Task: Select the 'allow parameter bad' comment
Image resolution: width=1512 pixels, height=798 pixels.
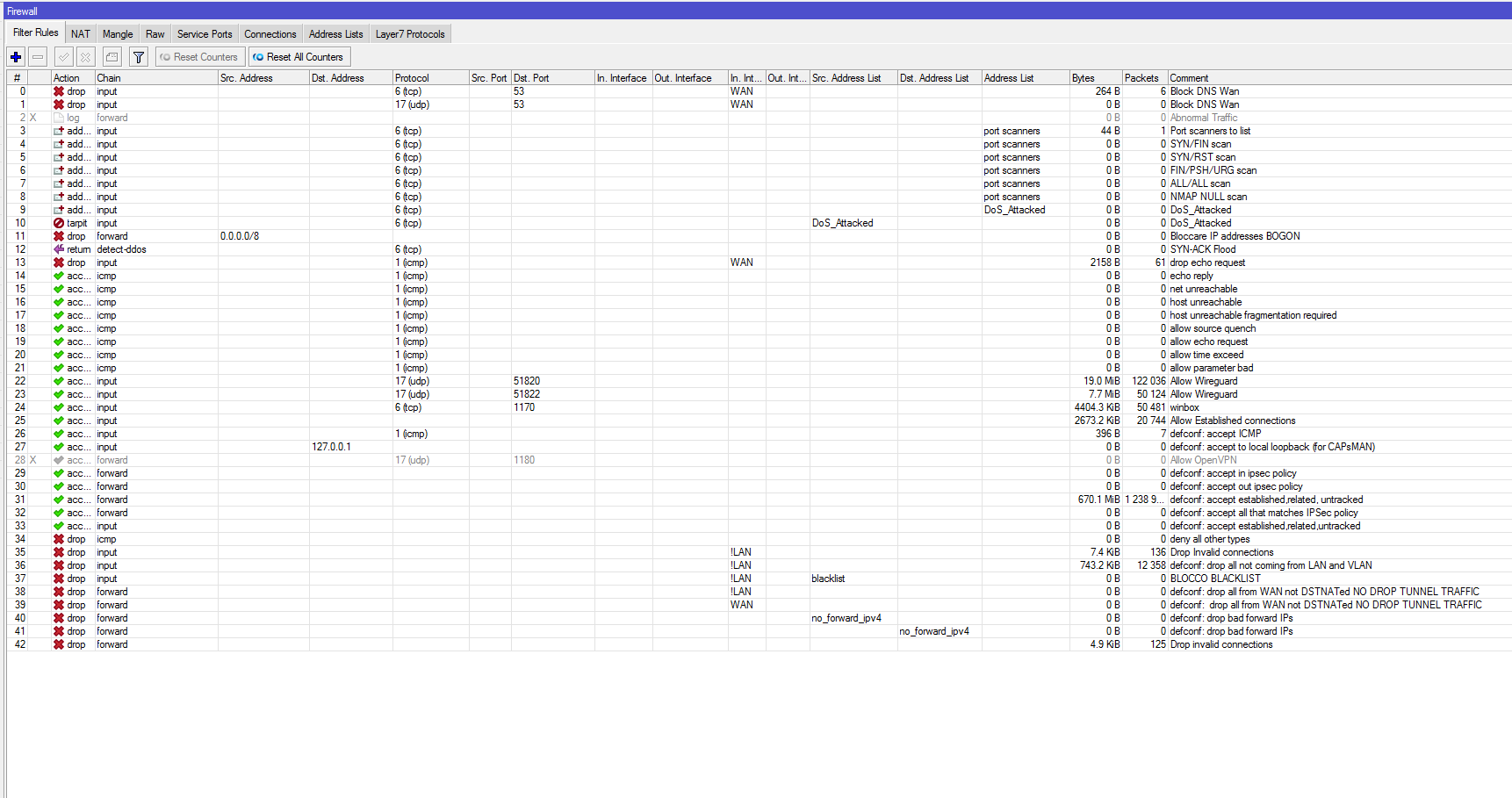Action: tap(1212, 368)
